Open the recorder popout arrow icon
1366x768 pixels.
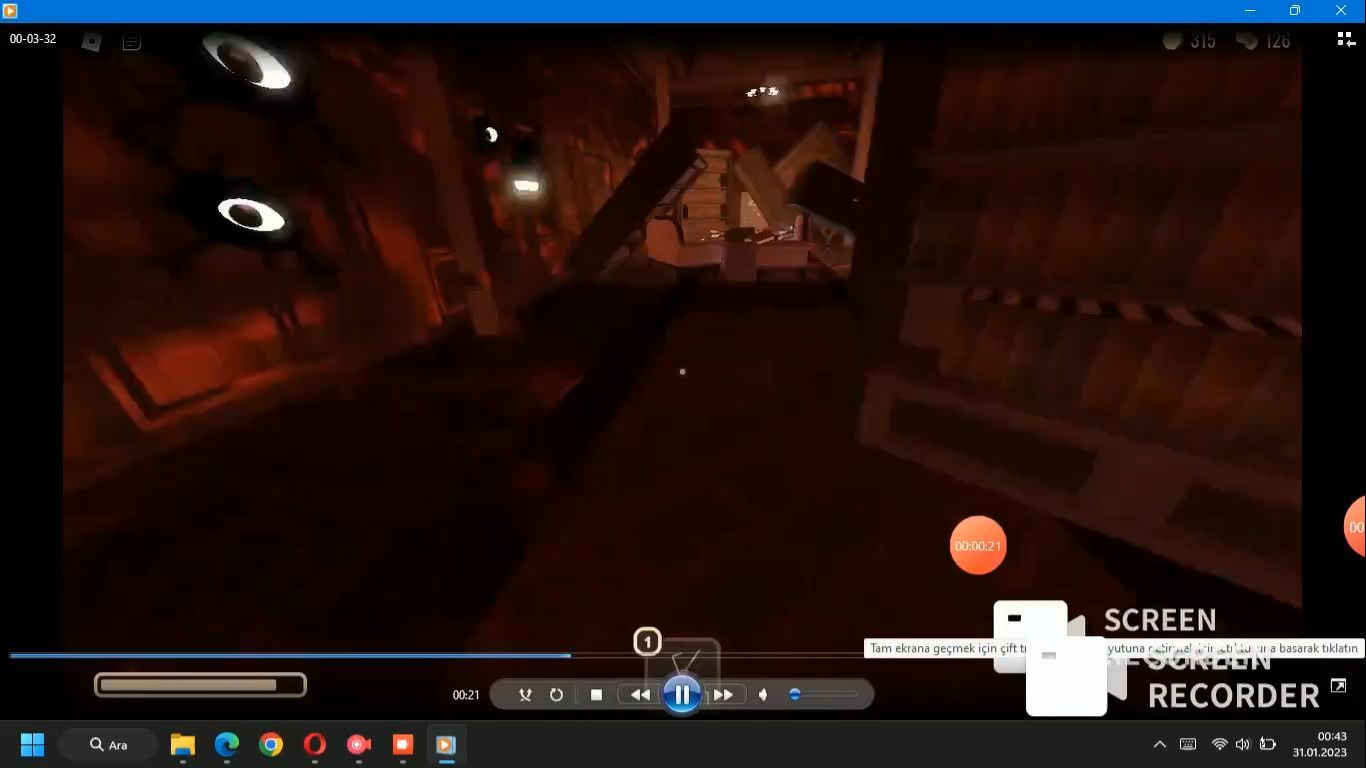[1338, 686]
